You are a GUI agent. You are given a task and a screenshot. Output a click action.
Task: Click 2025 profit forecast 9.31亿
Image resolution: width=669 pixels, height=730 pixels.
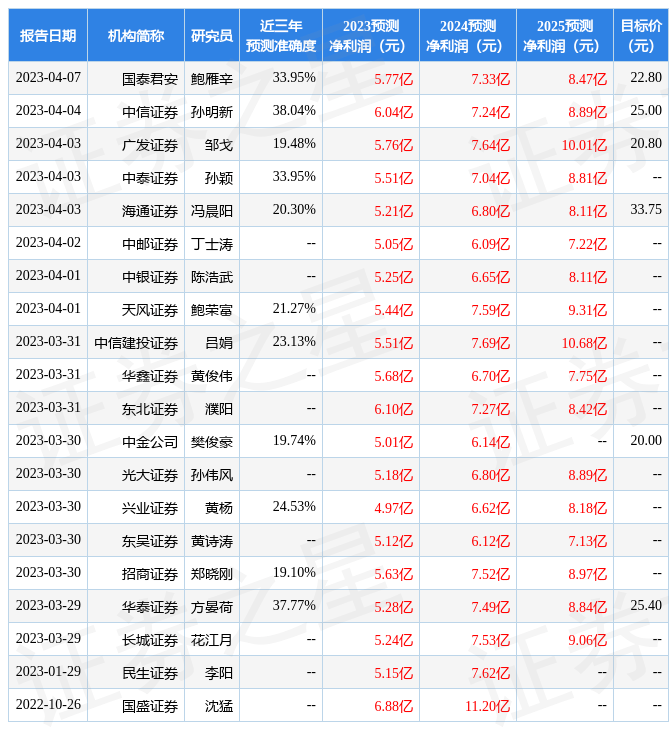click(588, 310)
